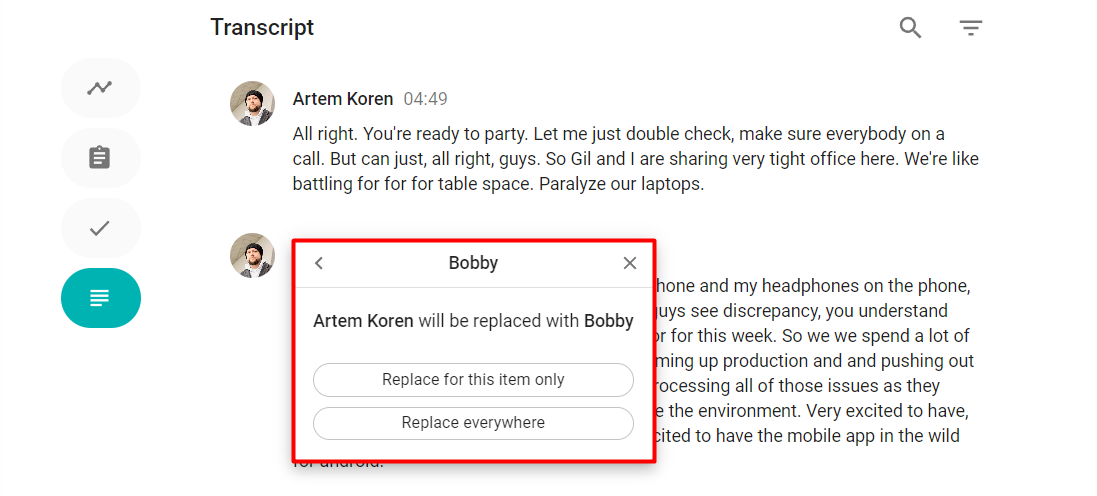Screen dimensions: 1097x496
Task: Choose Replace everywhere
Action: [473, 423]
